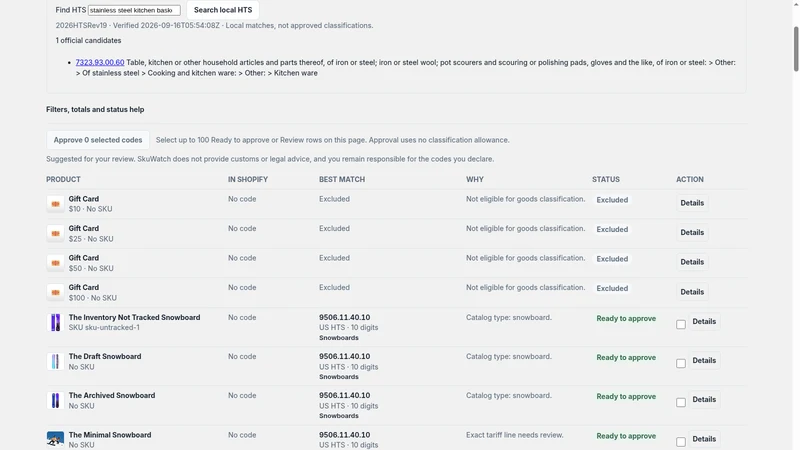Click SKU sku-untracked-1 text
This screenshot has height=450, width=800.
(104, 328)
